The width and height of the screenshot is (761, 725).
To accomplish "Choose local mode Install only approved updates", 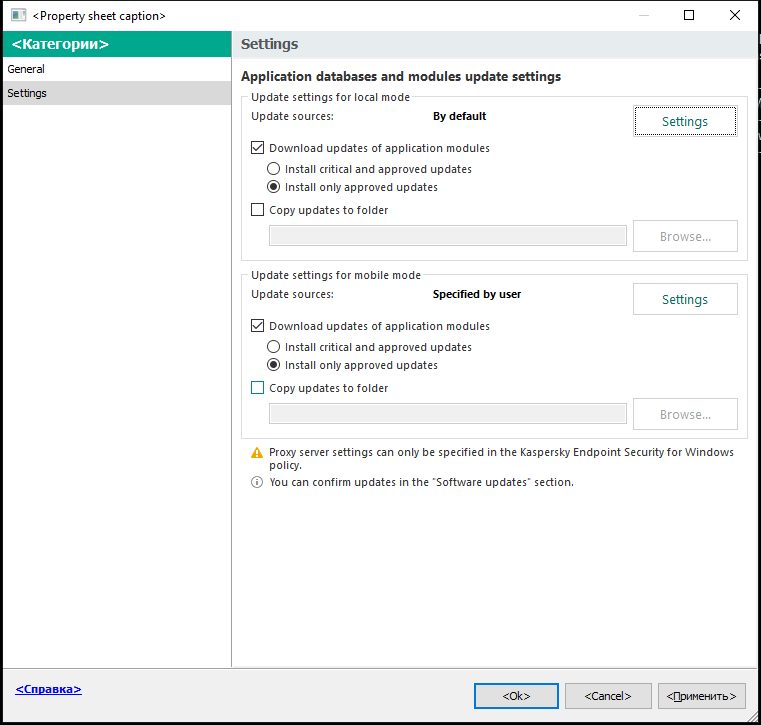I will (x=274, y=187).
